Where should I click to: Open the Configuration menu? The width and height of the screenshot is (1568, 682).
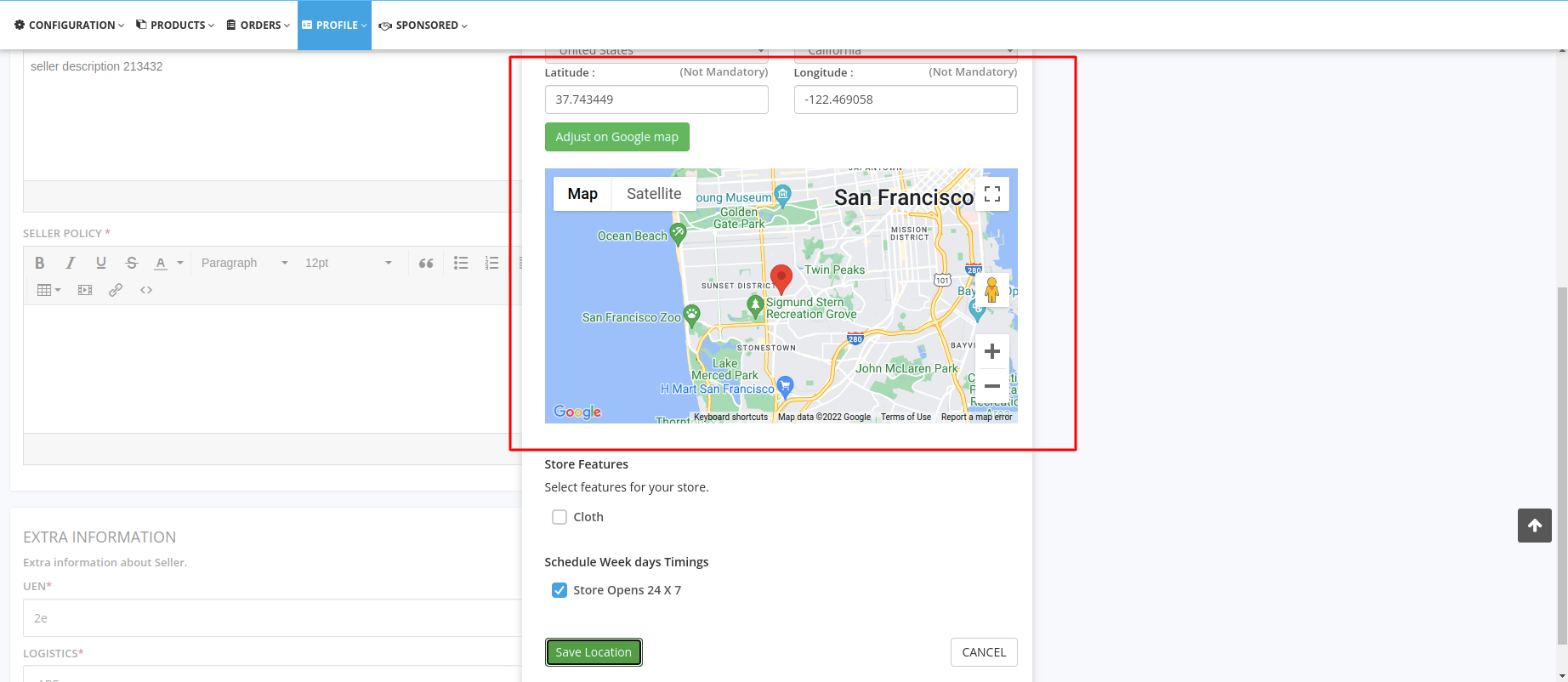(x=70, y=25)
